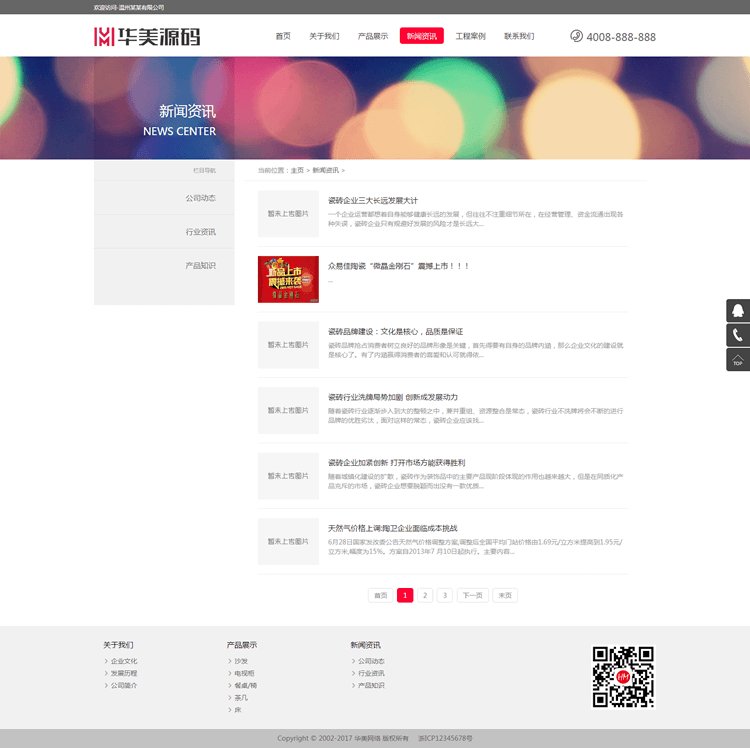Open article 众易佳陶瓷 微晶金刚石 震撼上市

click(x=398, y=266)
